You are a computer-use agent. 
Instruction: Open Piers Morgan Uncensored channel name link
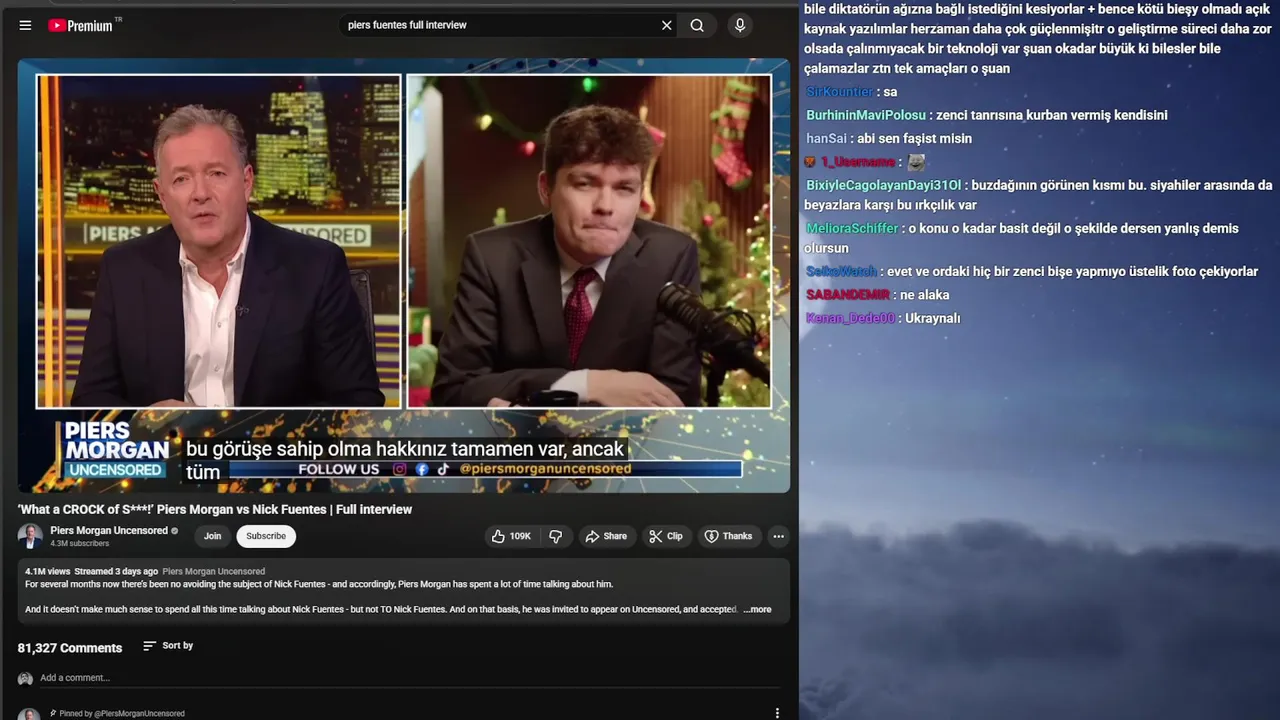109,530
